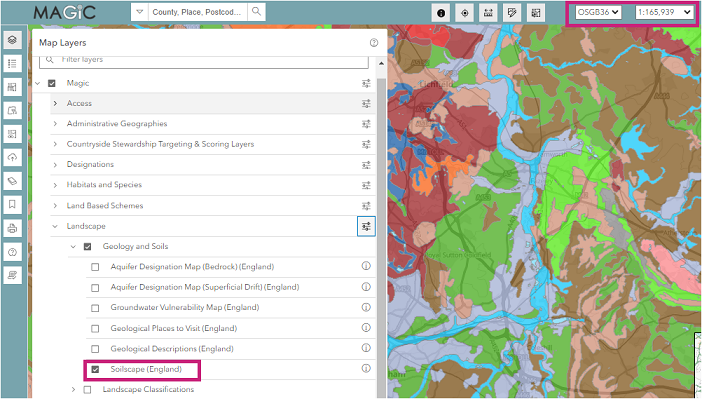This screenshot has width=702, height=399.
Task: Show info for Soilscape (England) layer
Action: [366, 369]
